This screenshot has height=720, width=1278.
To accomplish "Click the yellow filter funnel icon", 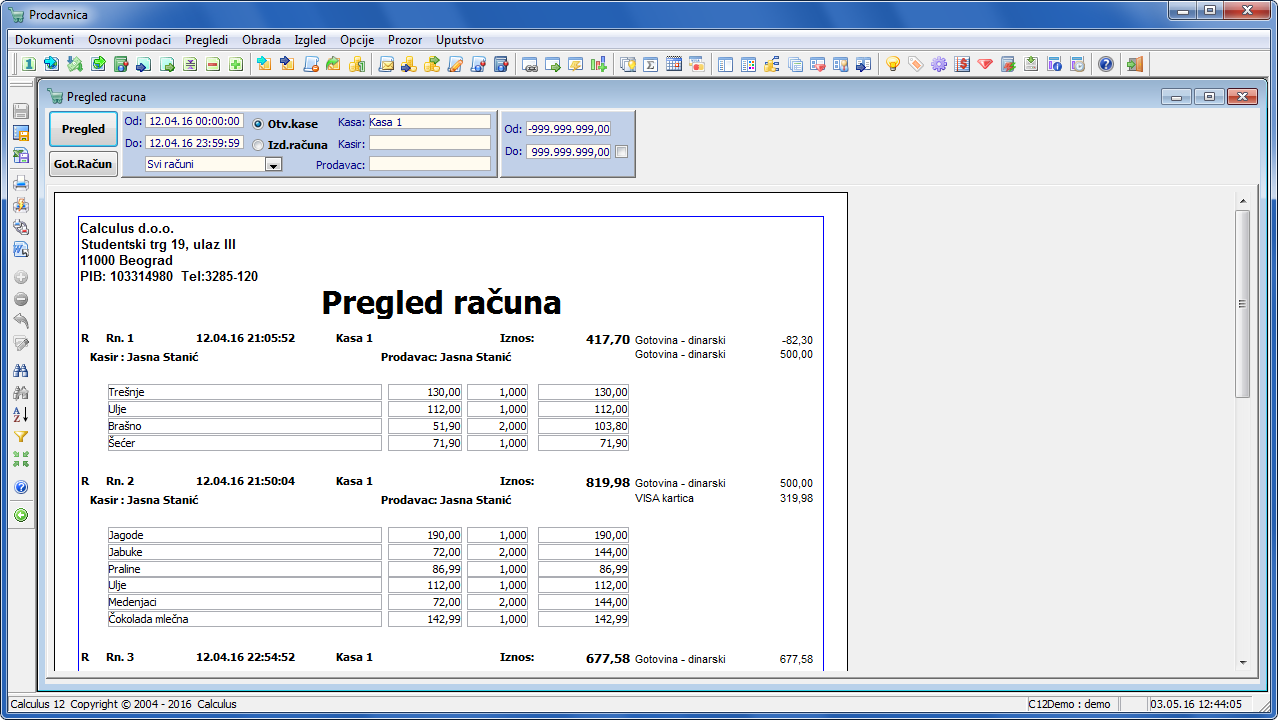I will pyautogui.click(x=21, y=437).
